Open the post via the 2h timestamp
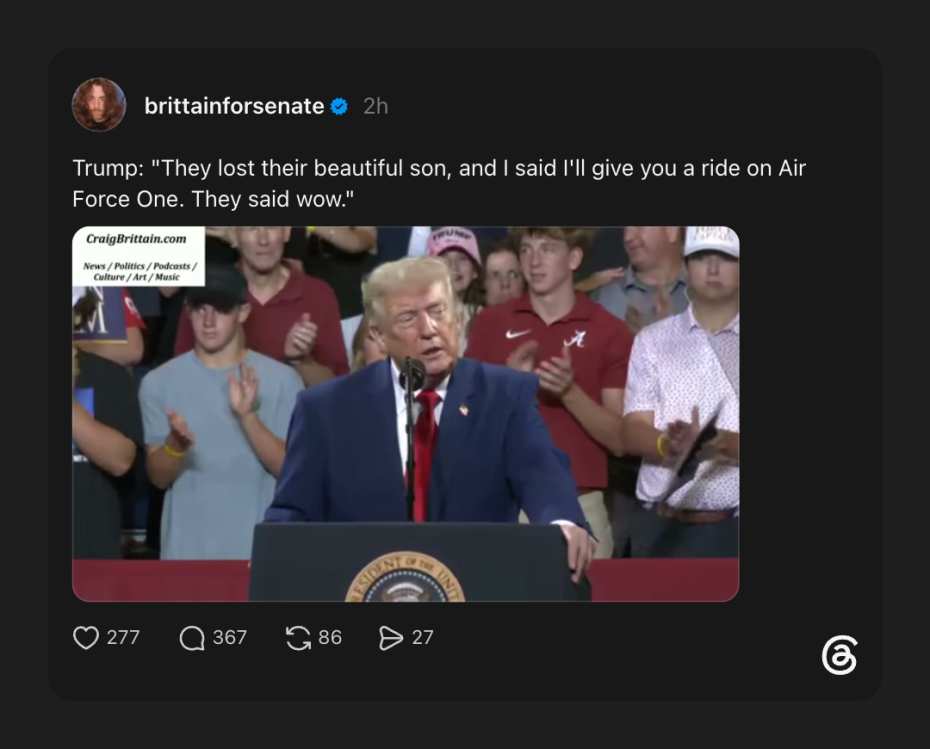930x749 pixels. (375, 106)
